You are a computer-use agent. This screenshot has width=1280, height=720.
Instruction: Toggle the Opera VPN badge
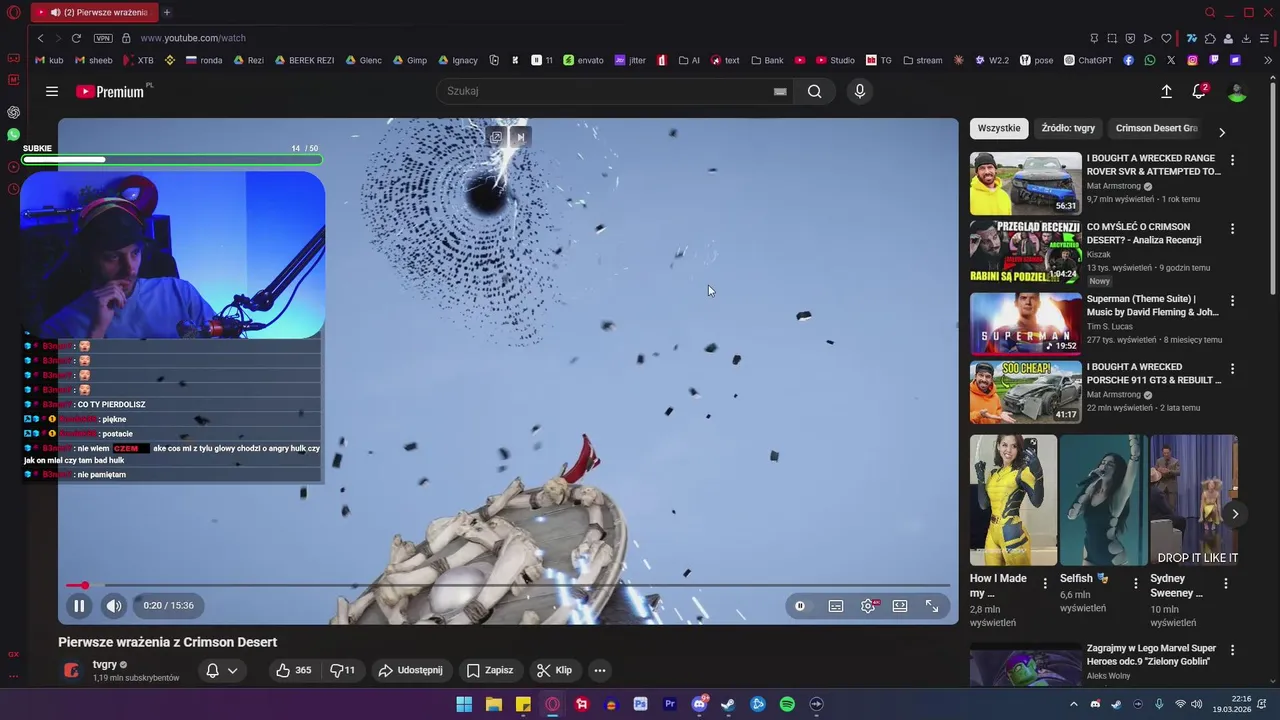click(x=103, y=38)
